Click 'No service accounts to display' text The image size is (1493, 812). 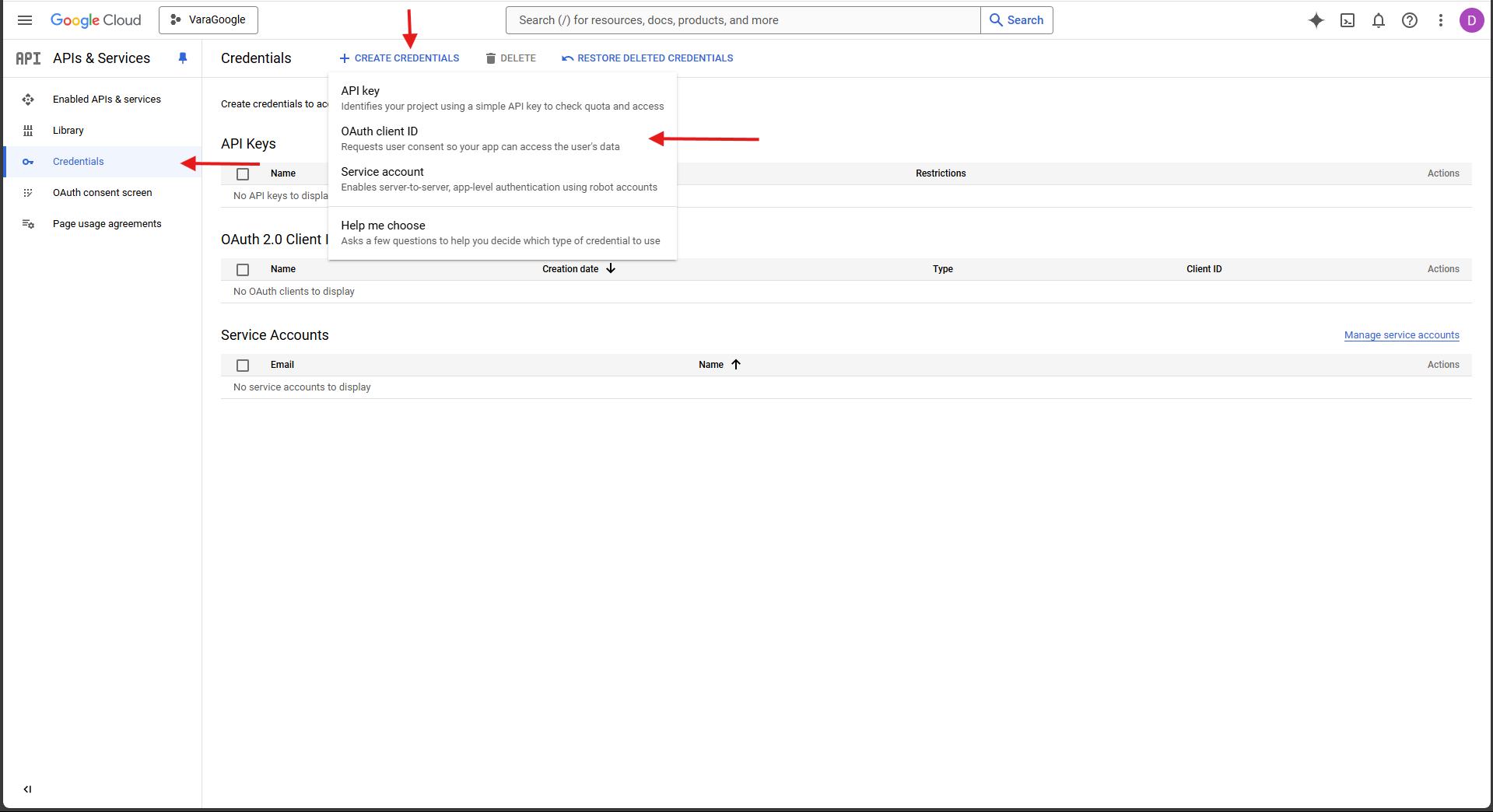pos(302,387)
